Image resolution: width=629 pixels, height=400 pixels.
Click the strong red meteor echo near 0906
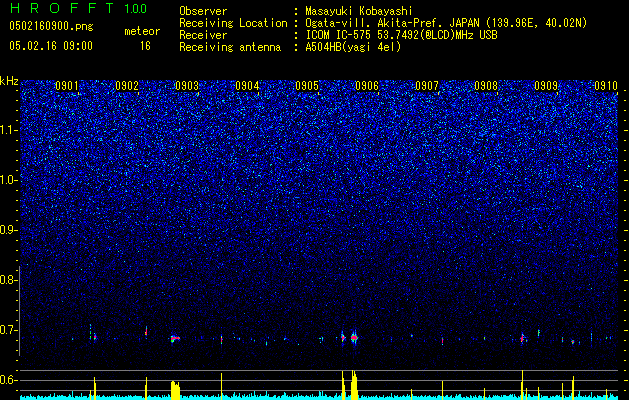354,338
